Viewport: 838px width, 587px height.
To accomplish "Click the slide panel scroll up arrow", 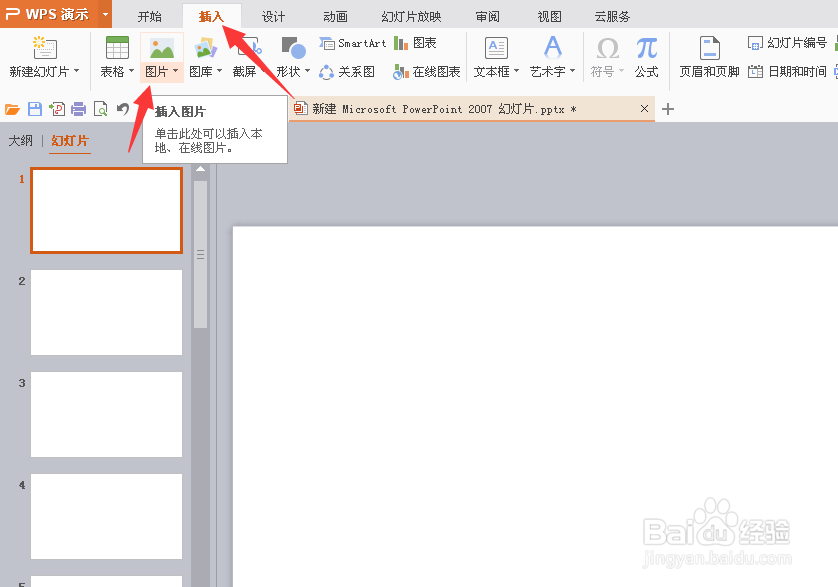I will 200,169.
